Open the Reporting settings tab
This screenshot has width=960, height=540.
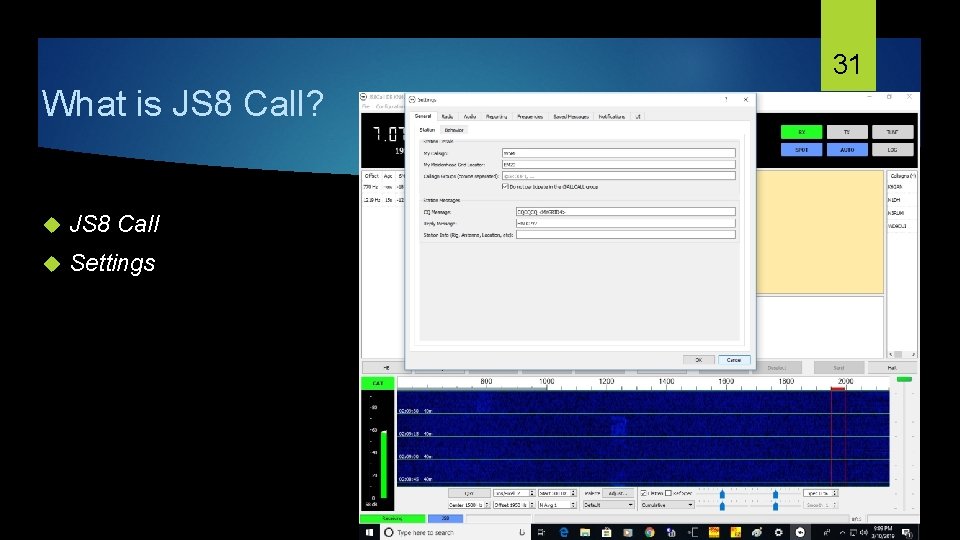pos(497,116)
